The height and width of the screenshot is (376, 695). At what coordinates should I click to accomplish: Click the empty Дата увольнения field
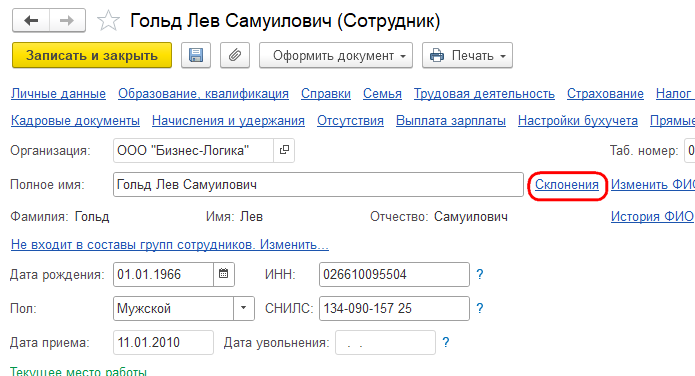[x=385, y=342]
